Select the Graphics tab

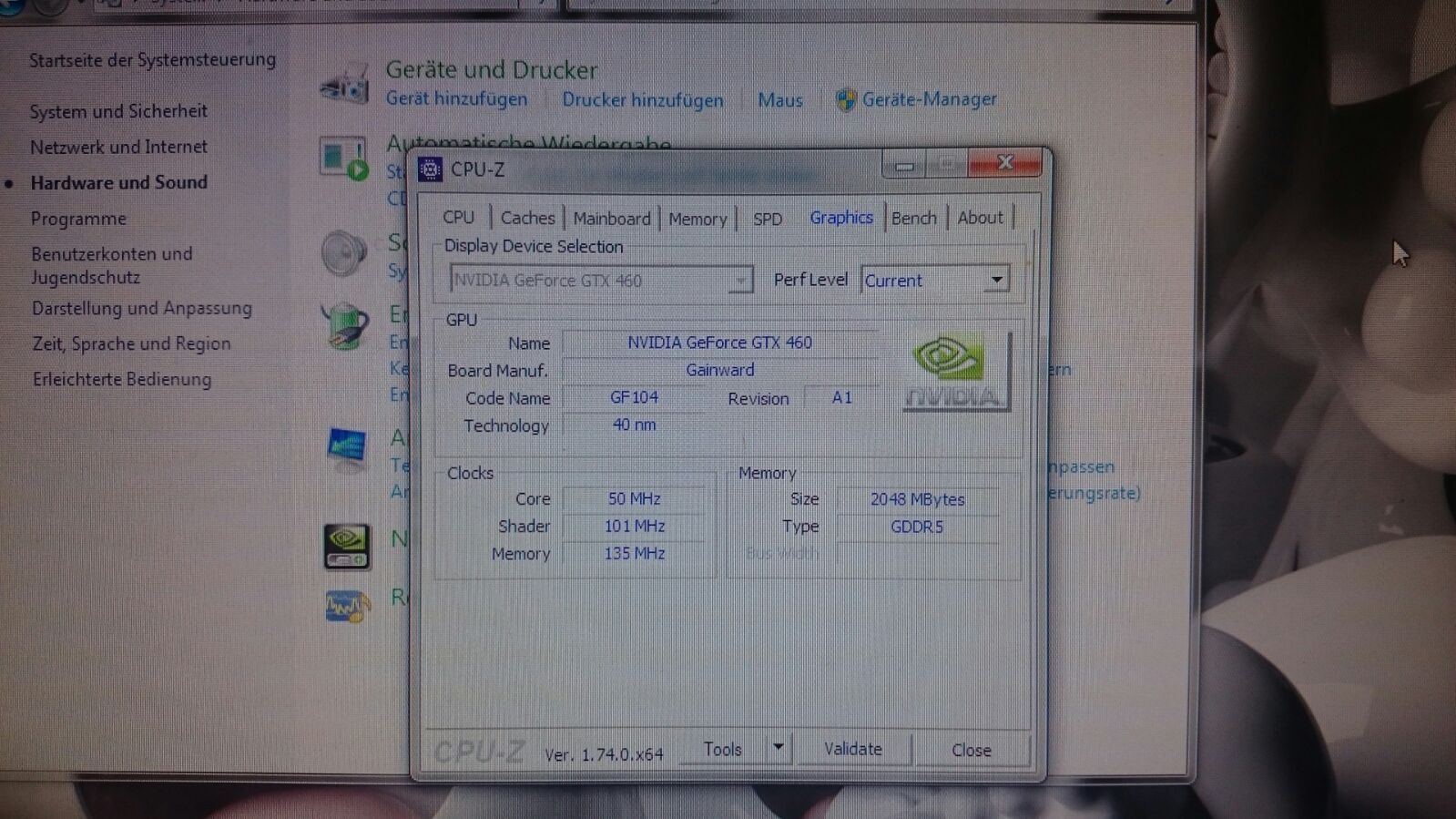841,217
